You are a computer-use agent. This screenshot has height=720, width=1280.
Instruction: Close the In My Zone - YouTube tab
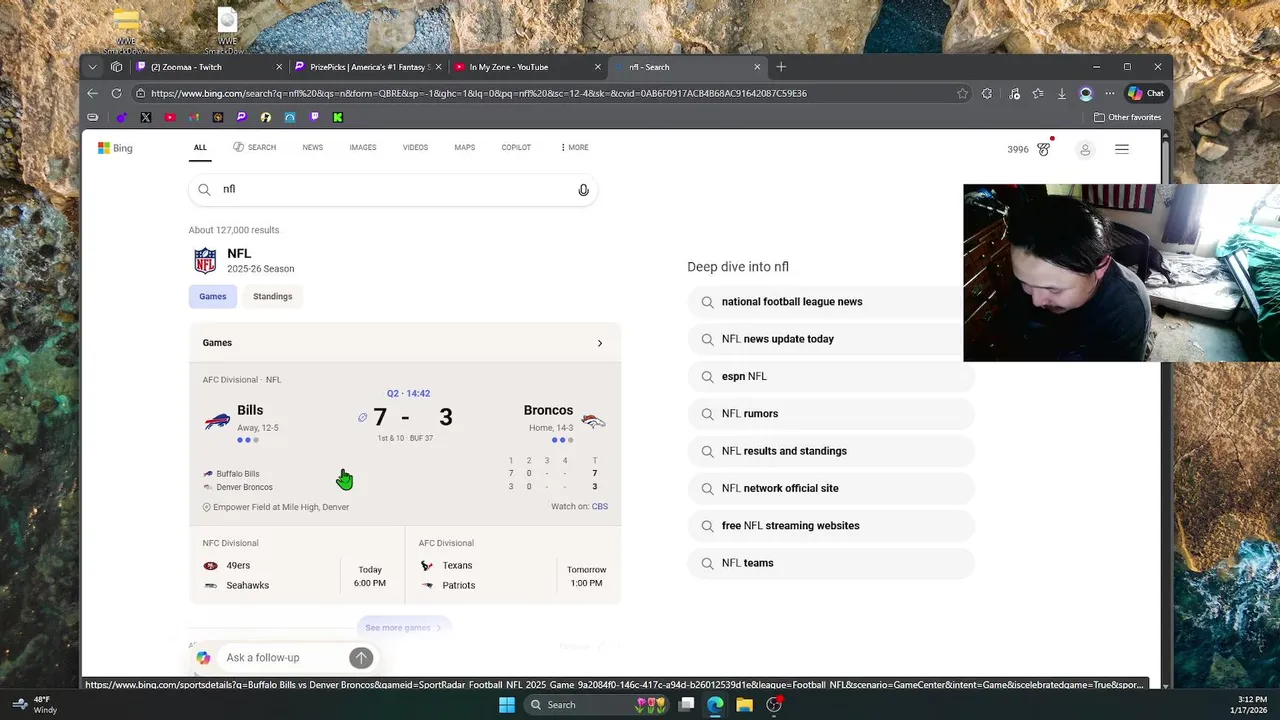(598, 67)
